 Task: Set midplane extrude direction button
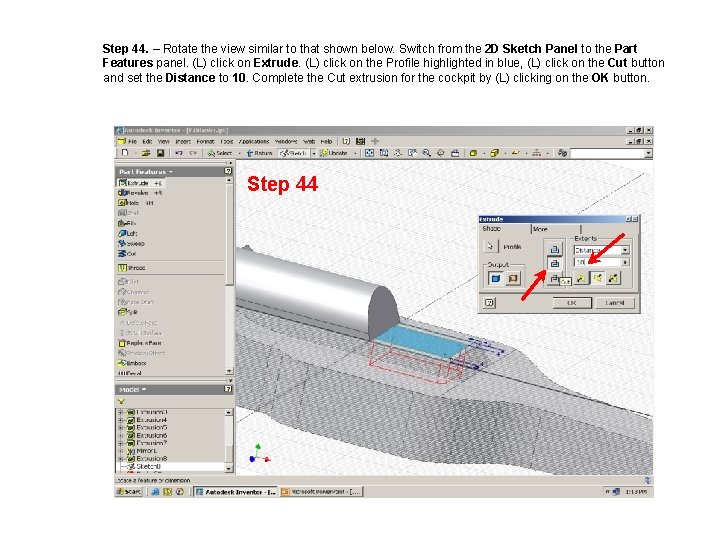coord(613,278)
